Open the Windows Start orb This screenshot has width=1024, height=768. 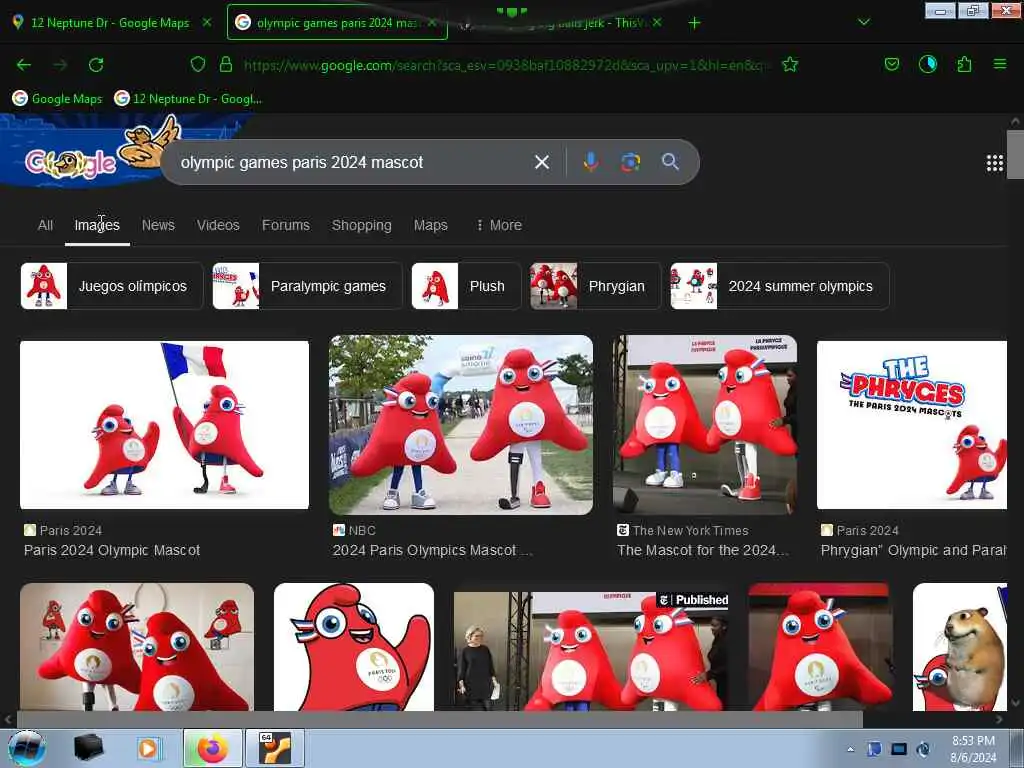coord(27,748)
